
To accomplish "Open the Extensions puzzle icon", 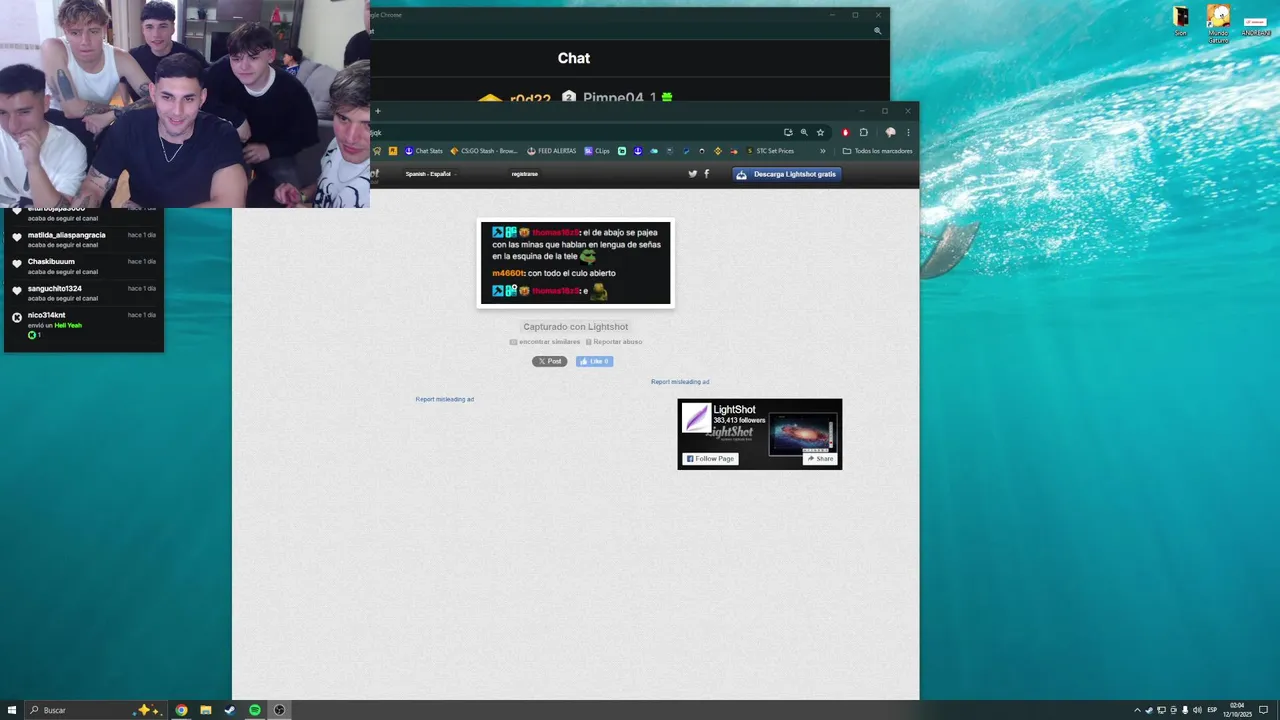I will pyautogui.click(x=864, y=132).
